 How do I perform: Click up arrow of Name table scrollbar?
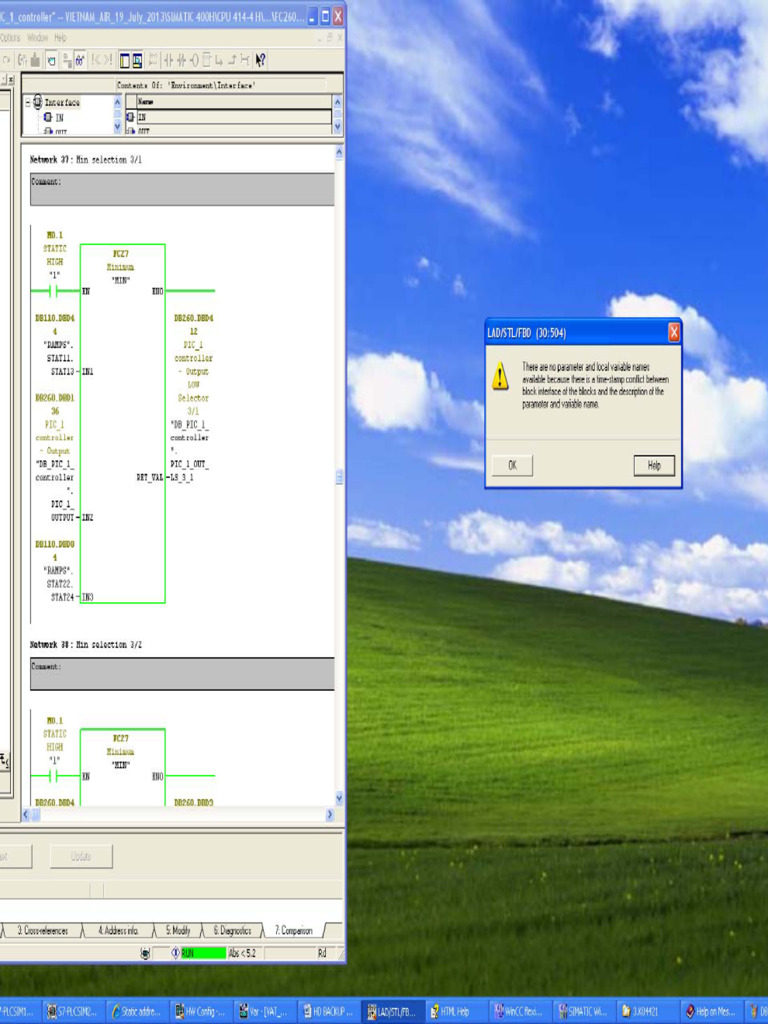pos(338,103)
